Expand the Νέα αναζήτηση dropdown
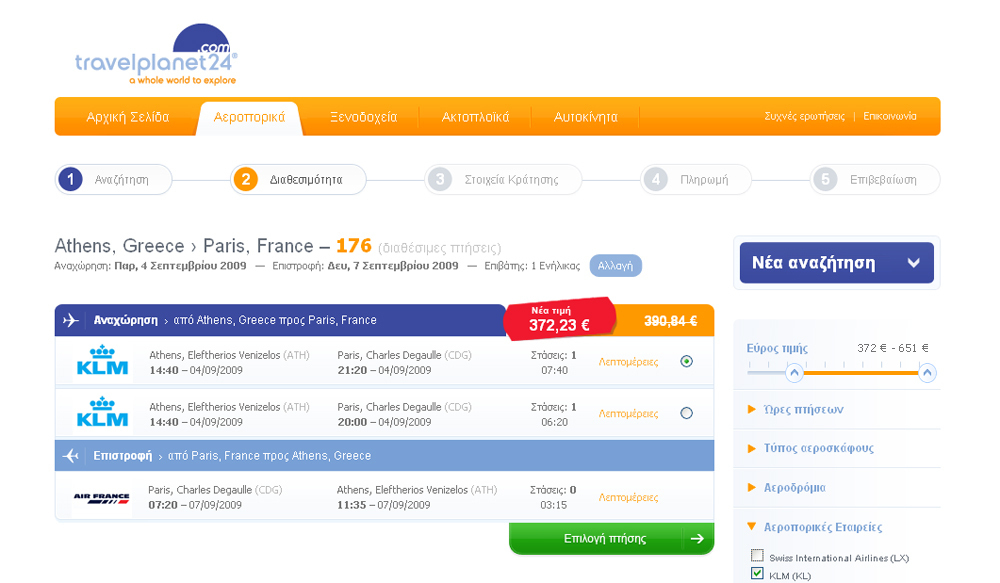 [x=913, y=263]
